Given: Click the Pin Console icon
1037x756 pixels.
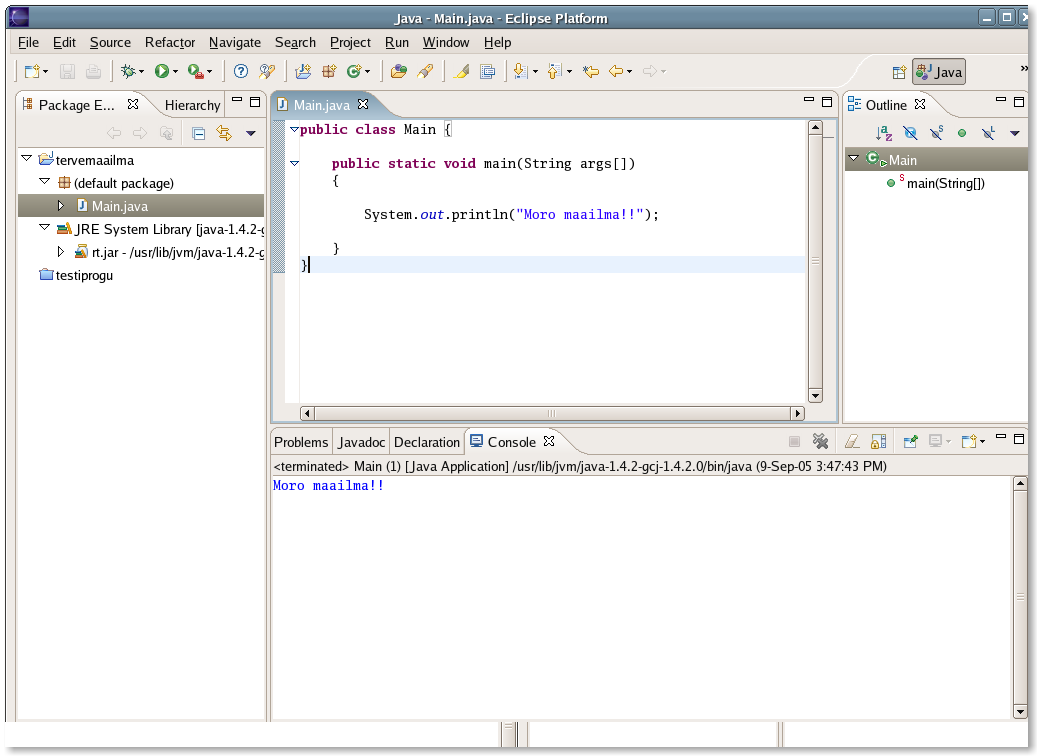Looking at the screenshot, I should tap(911, 441).
